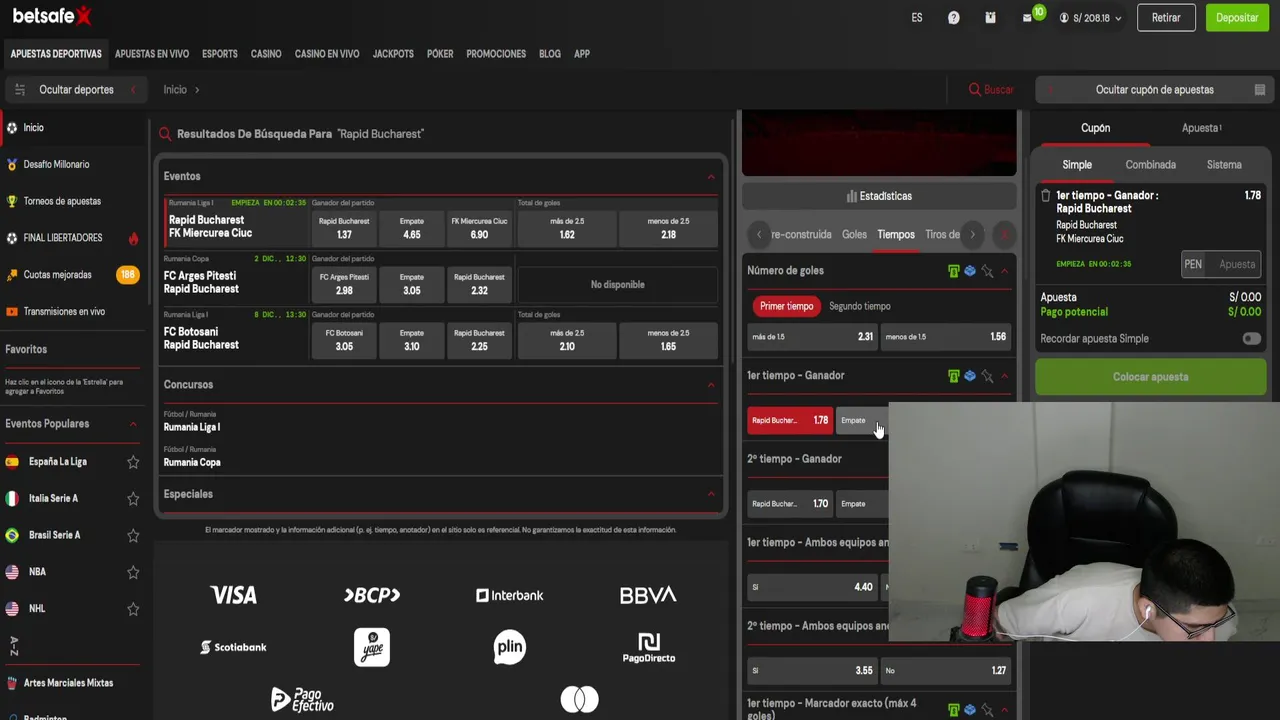
Task: Collapse the Concursos section
Action: pos(711,385)
